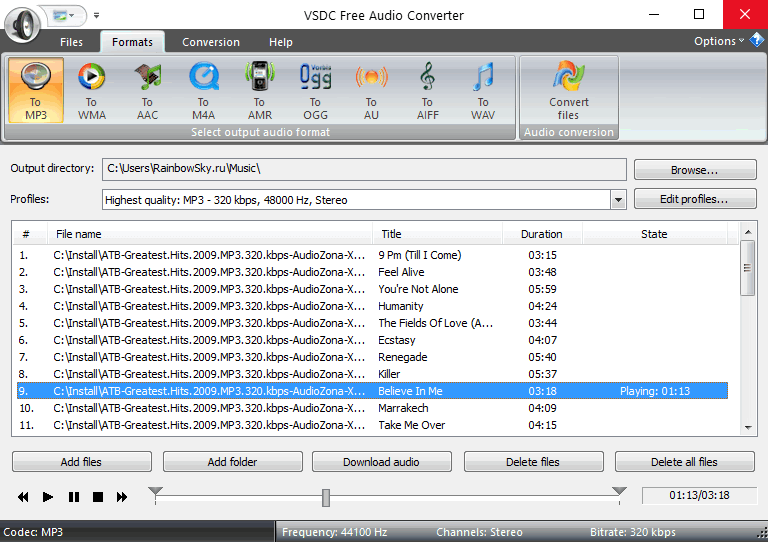The height and width of the screenshot is (542, 768).
Task: Browse for an output directory
Action: pyautogui.click(x=695, y=170)
